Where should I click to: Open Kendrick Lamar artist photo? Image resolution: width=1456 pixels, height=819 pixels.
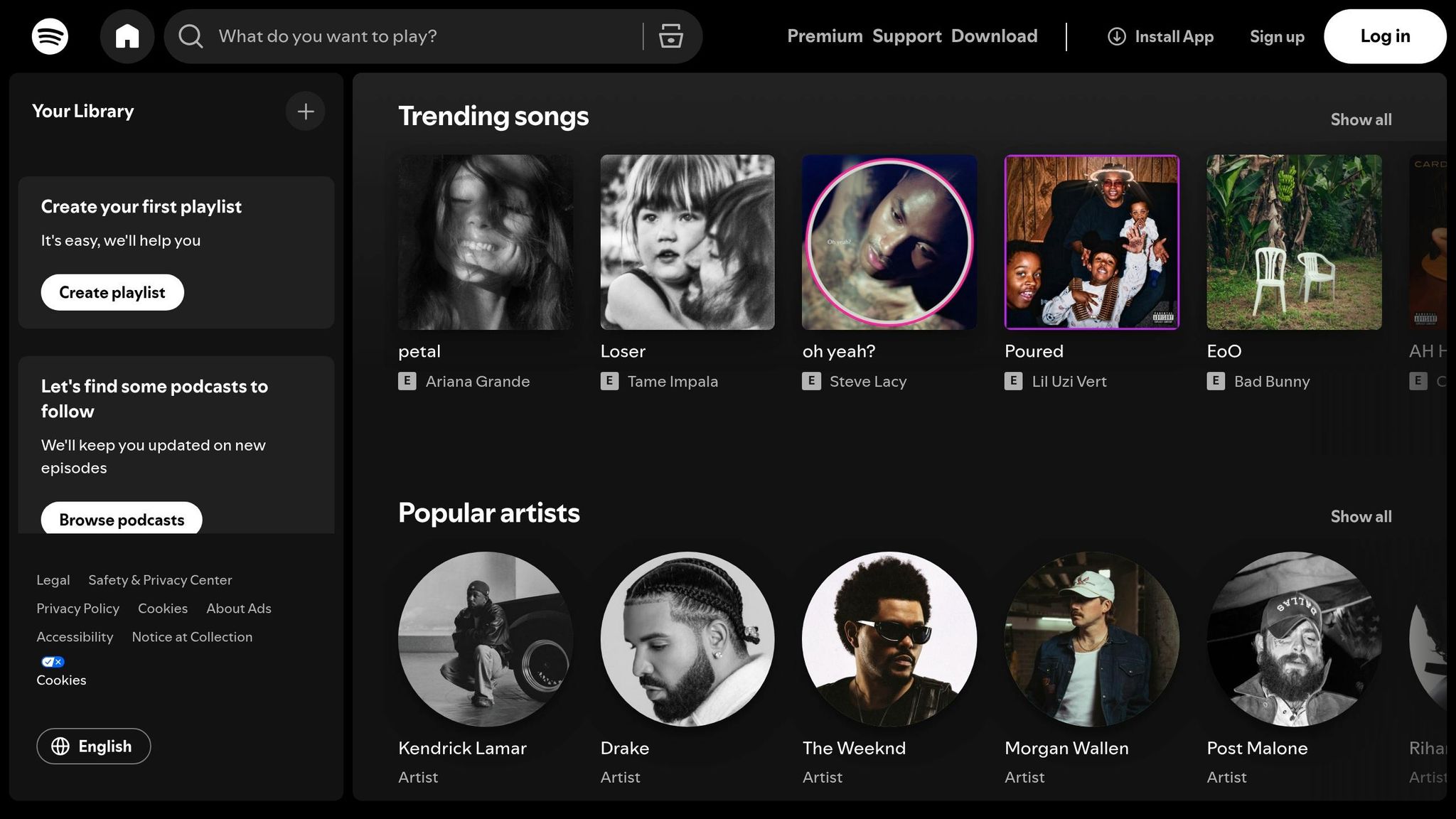(486, 639)
